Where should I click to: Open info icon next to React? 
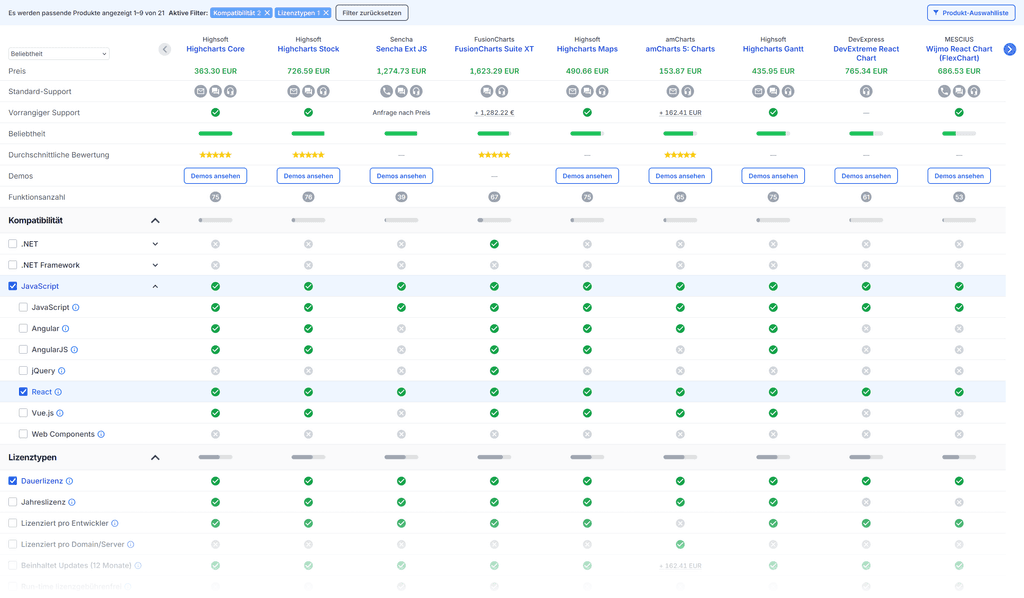(x=58, y=392)
